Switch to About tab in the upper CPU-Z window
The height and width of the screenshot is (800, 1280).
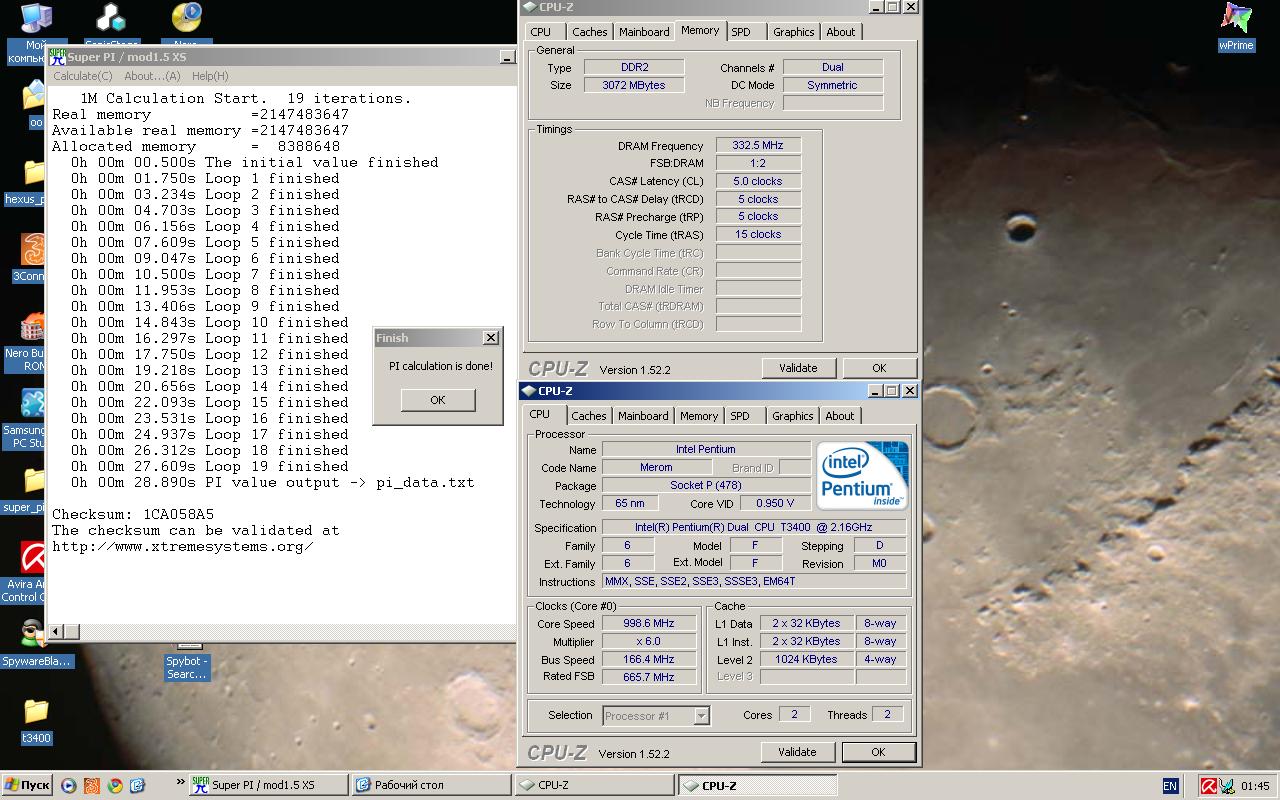pyautogui.click(x=841, y=32)
